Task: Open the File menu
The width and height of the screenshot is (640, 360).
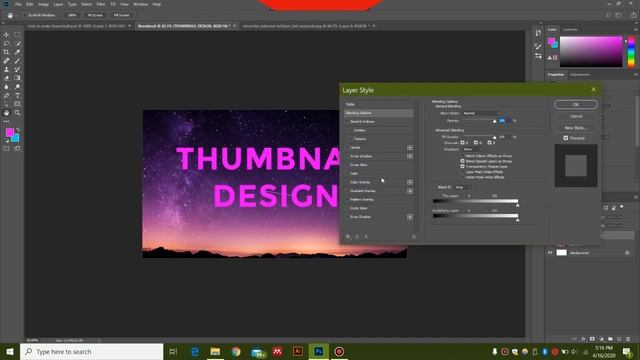Action: click(18, 4)
